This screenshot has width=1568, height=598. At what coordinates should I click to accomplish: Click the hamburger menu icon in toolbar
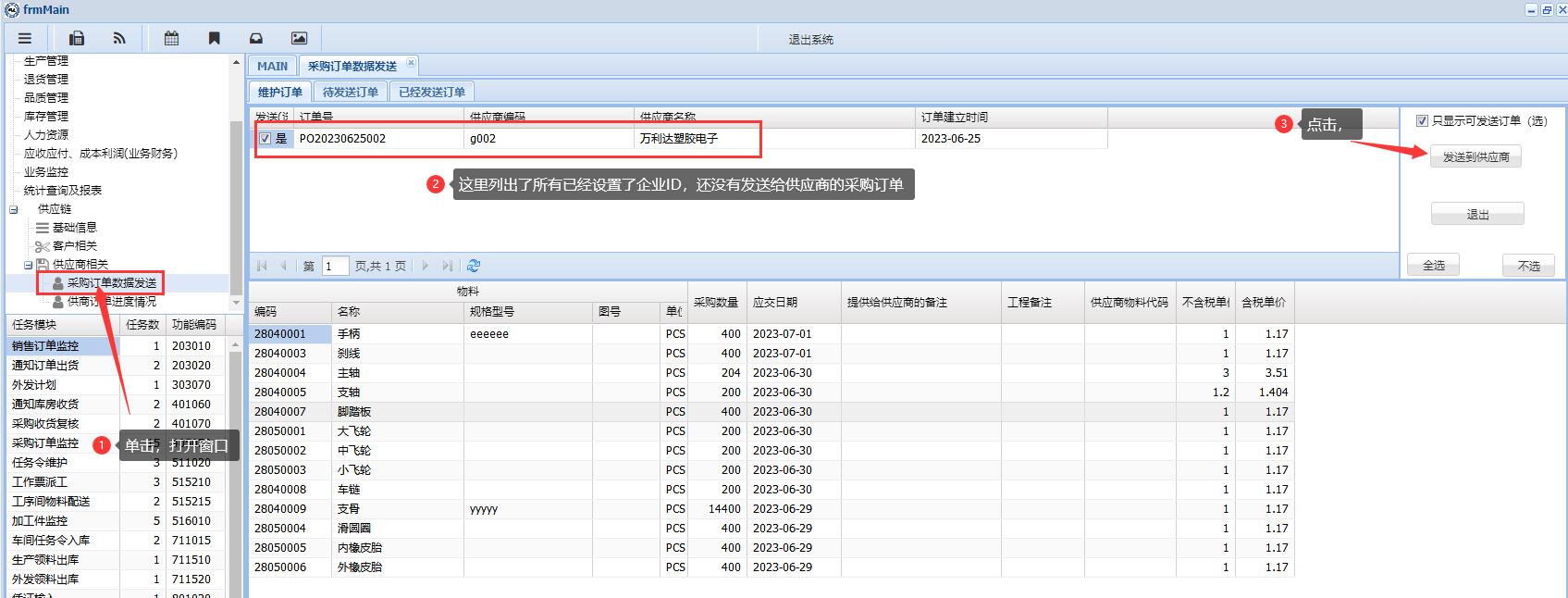(x=25, y=38)
